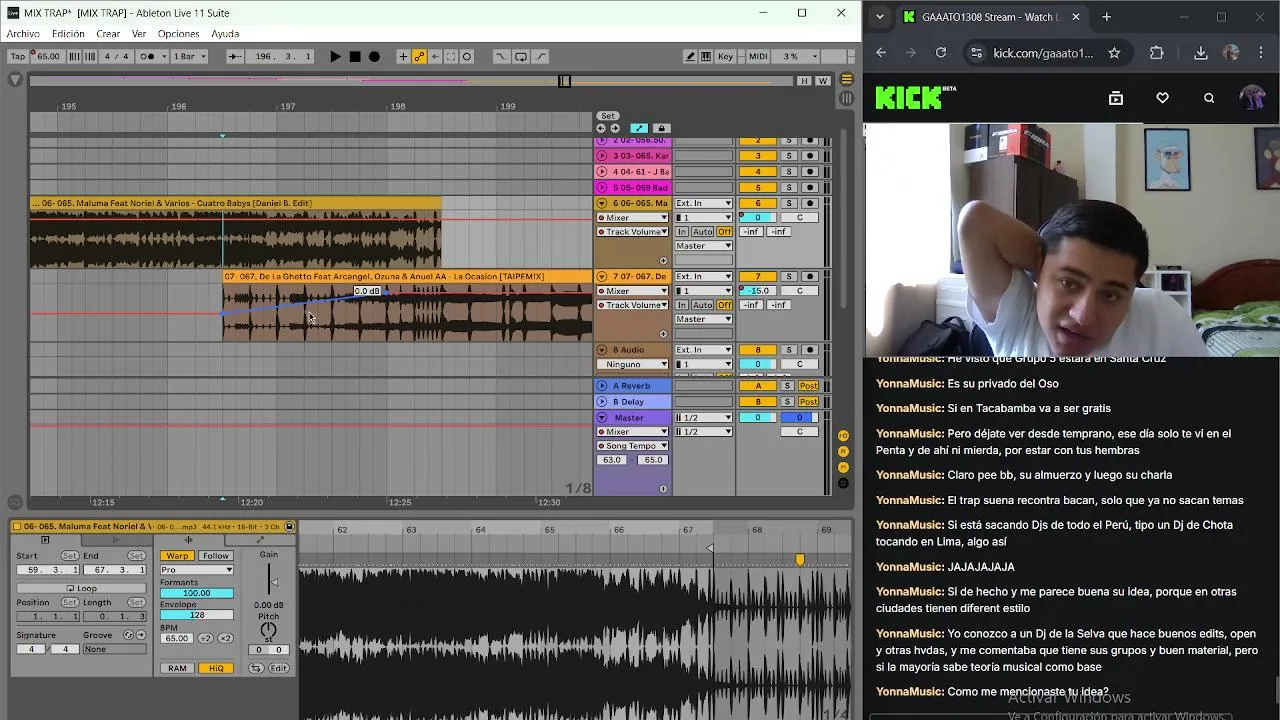Enable the Follow button in clip view

coord(215,556)
